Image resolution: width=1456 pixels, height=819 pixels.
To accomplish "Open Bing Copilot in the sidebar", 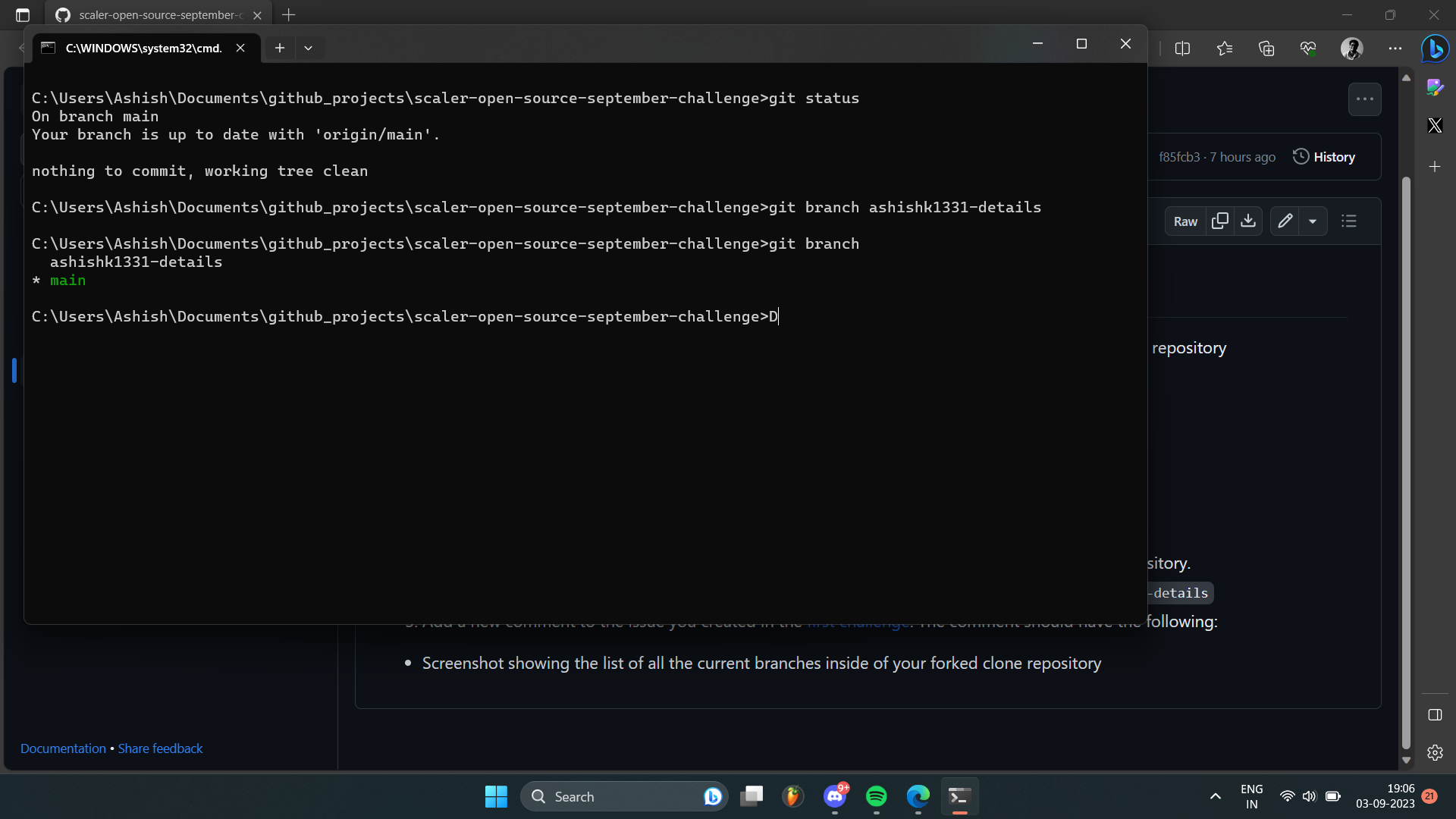I will click(1436, 49).
